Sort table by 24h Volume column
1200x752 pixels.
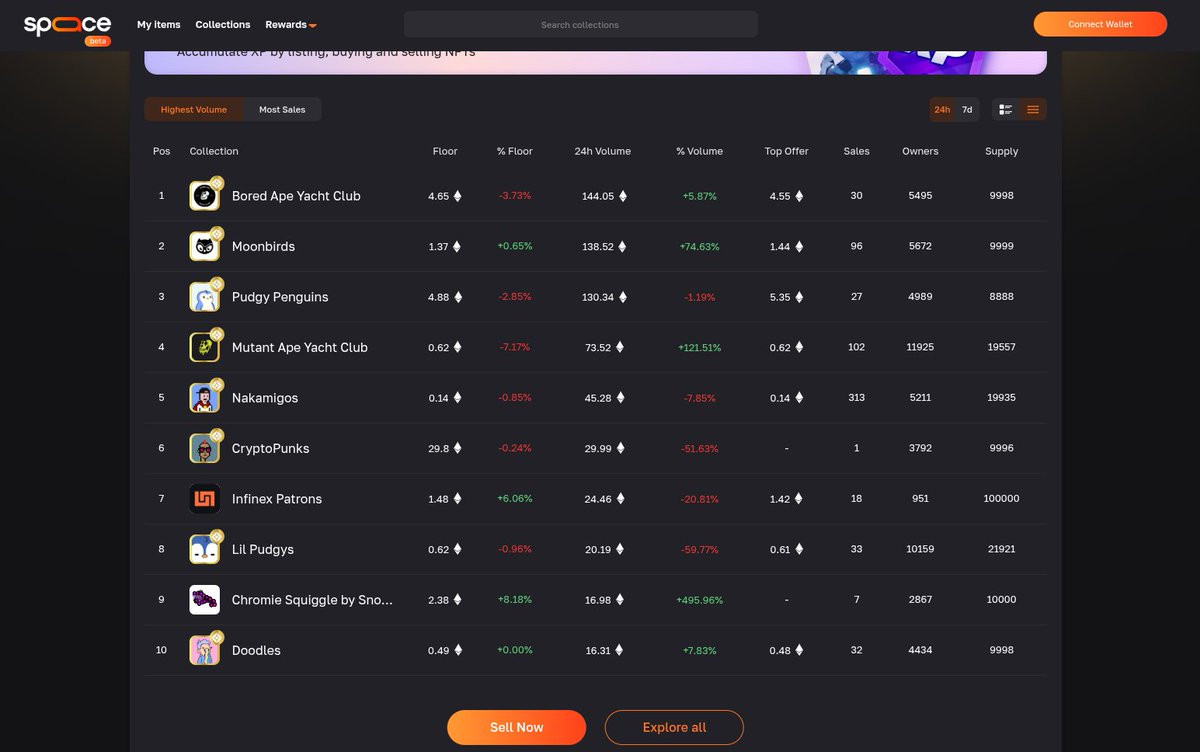pyautogui.click(x=603, y=151)
